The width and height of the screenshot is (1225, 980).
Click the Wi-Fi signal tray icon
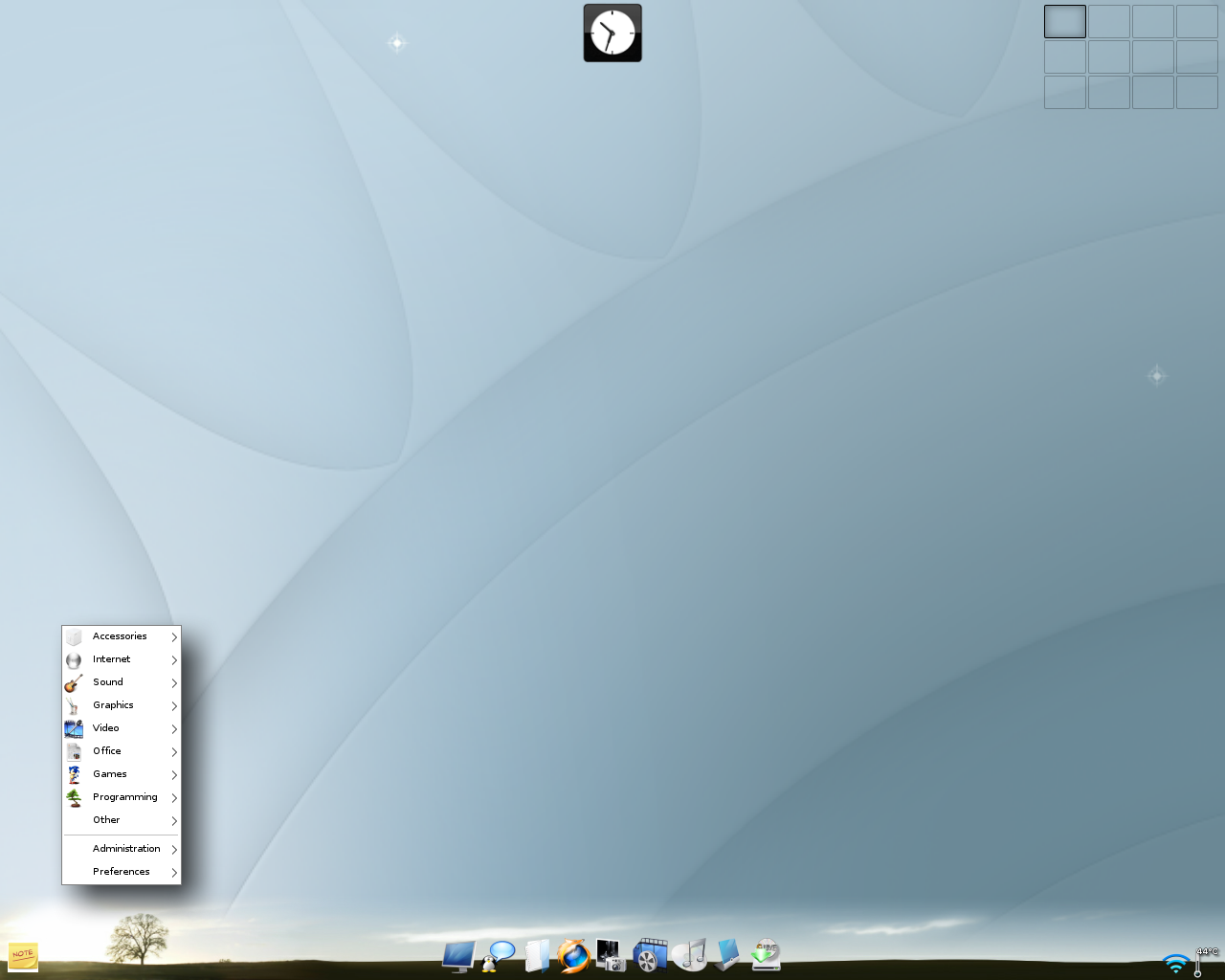pos(1176,964)
